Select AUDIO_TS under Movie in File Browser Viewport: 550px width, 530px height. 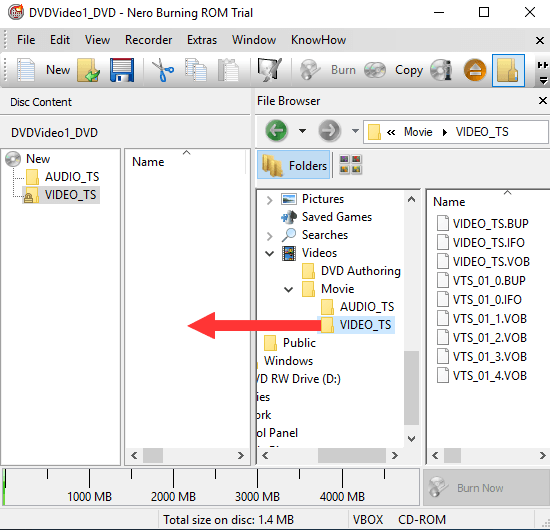[367, 307]
